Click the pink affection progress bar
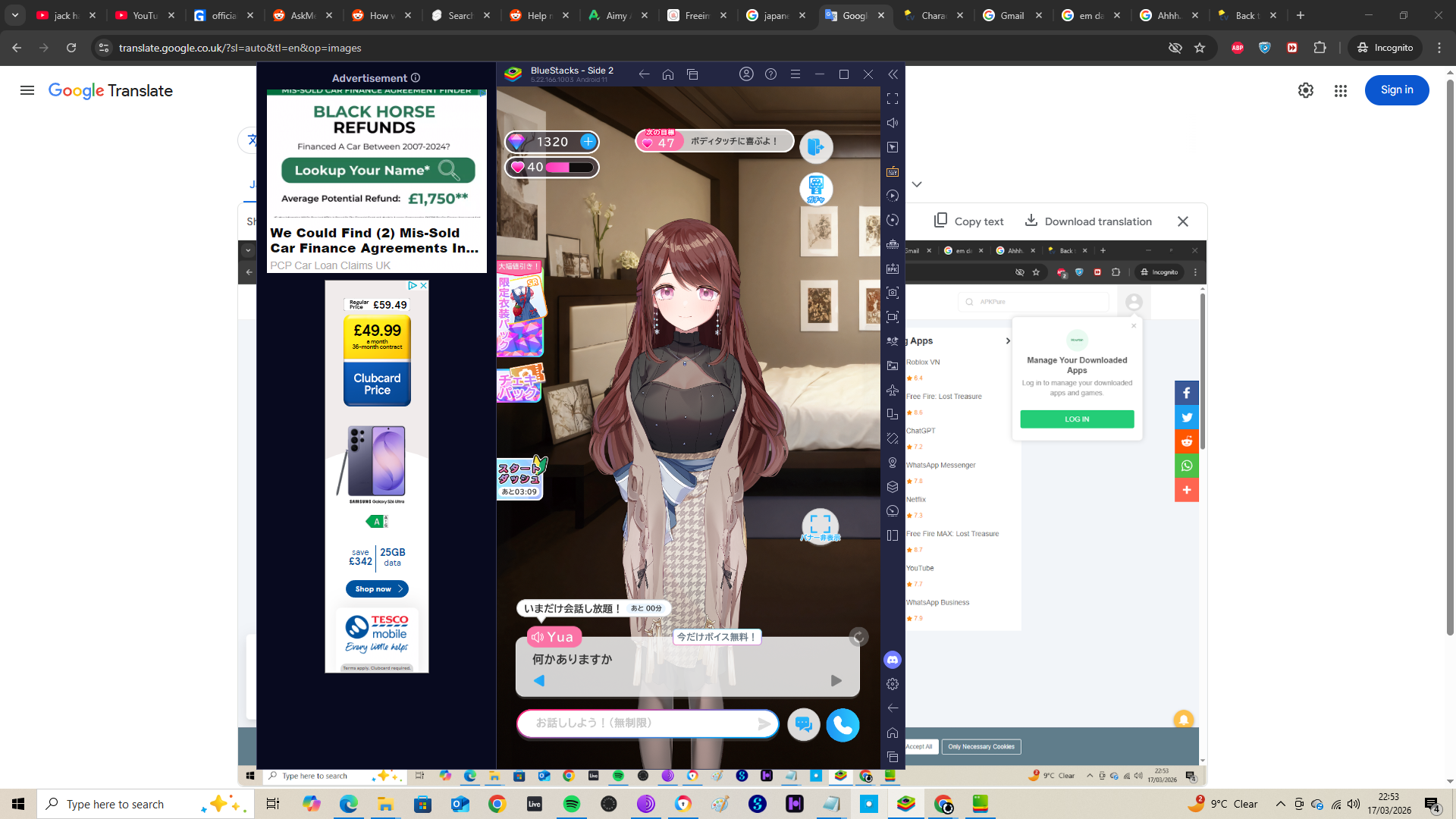The height and width of the screenshot is (819, 1456). pos(569,168)
